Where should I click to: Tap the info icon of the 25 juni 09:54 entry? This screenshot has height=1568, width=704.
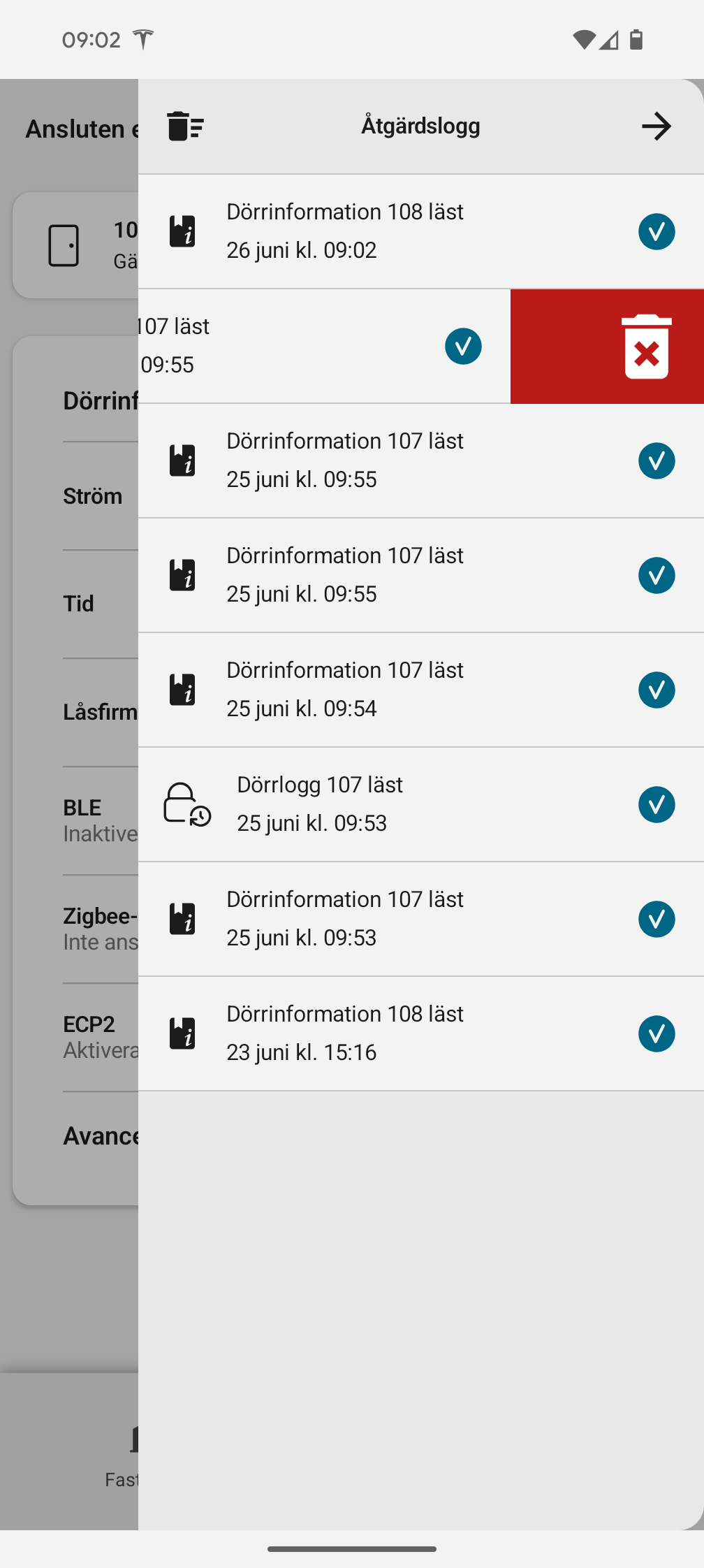point(182,690)
